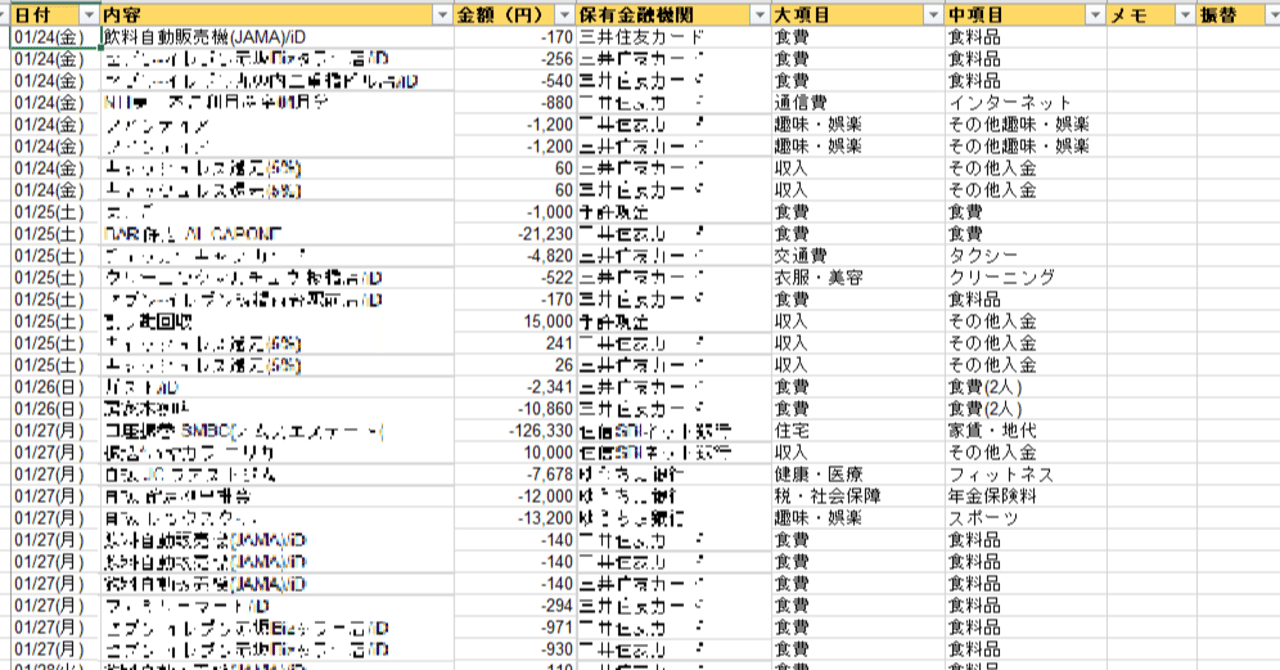
Task: Select the cell containing -971
Action: pyautogui.click(x=514, y=628)
